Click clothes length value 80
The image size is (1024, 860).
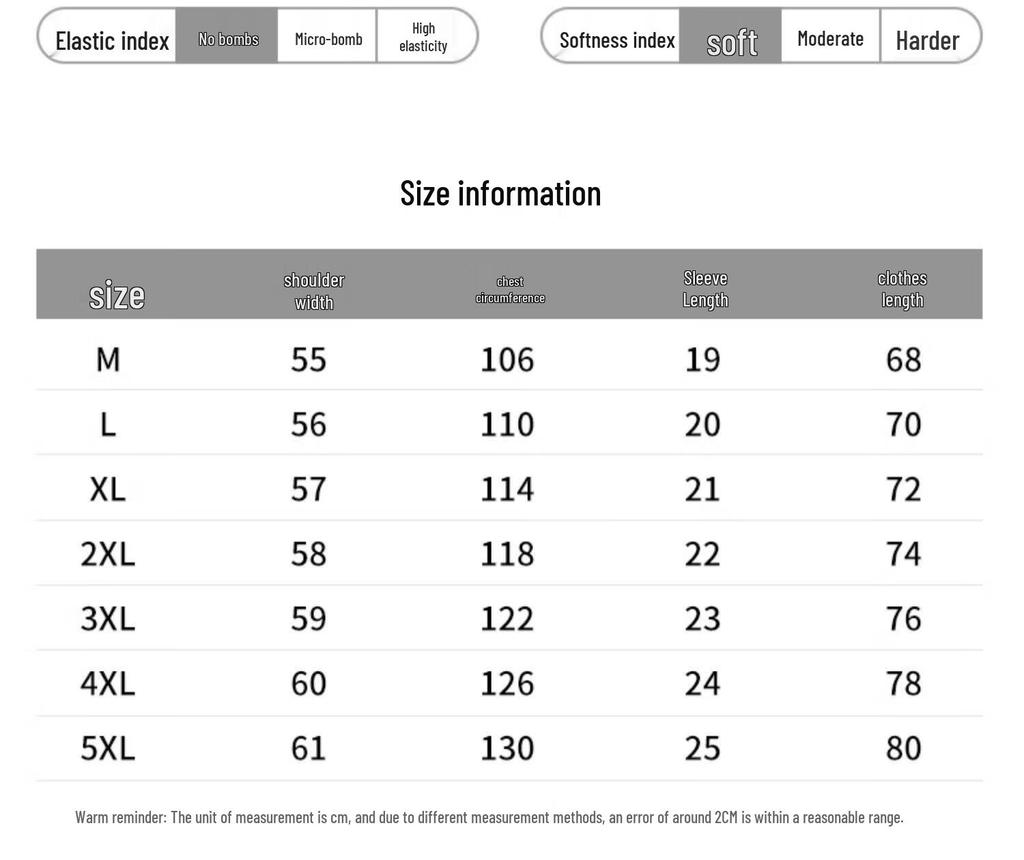[903, 748]
